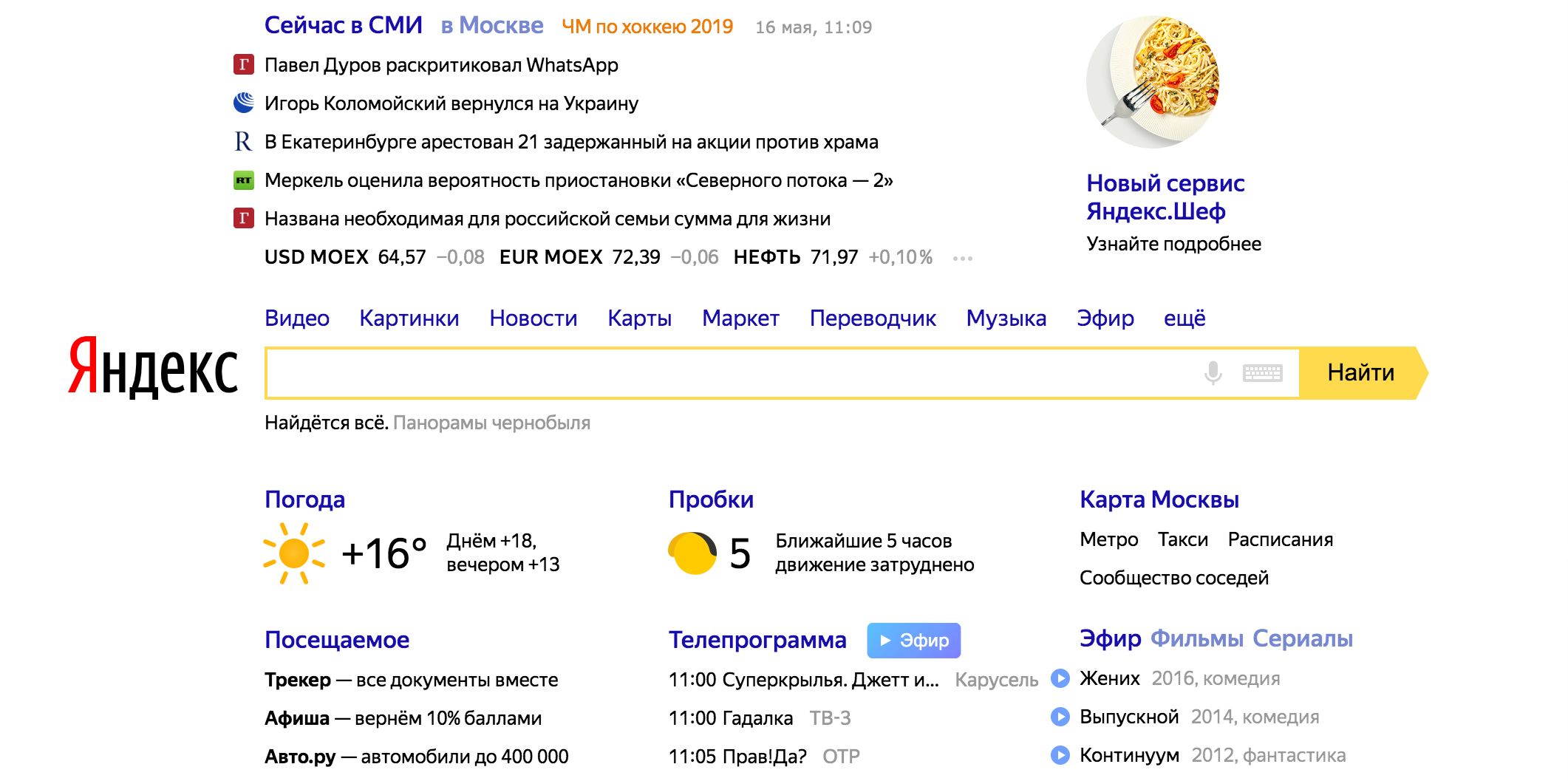Open Новый сервис Яндекс.Шеф link
This screenshot has width=1568, height=781.
[x=1165, y=197]
